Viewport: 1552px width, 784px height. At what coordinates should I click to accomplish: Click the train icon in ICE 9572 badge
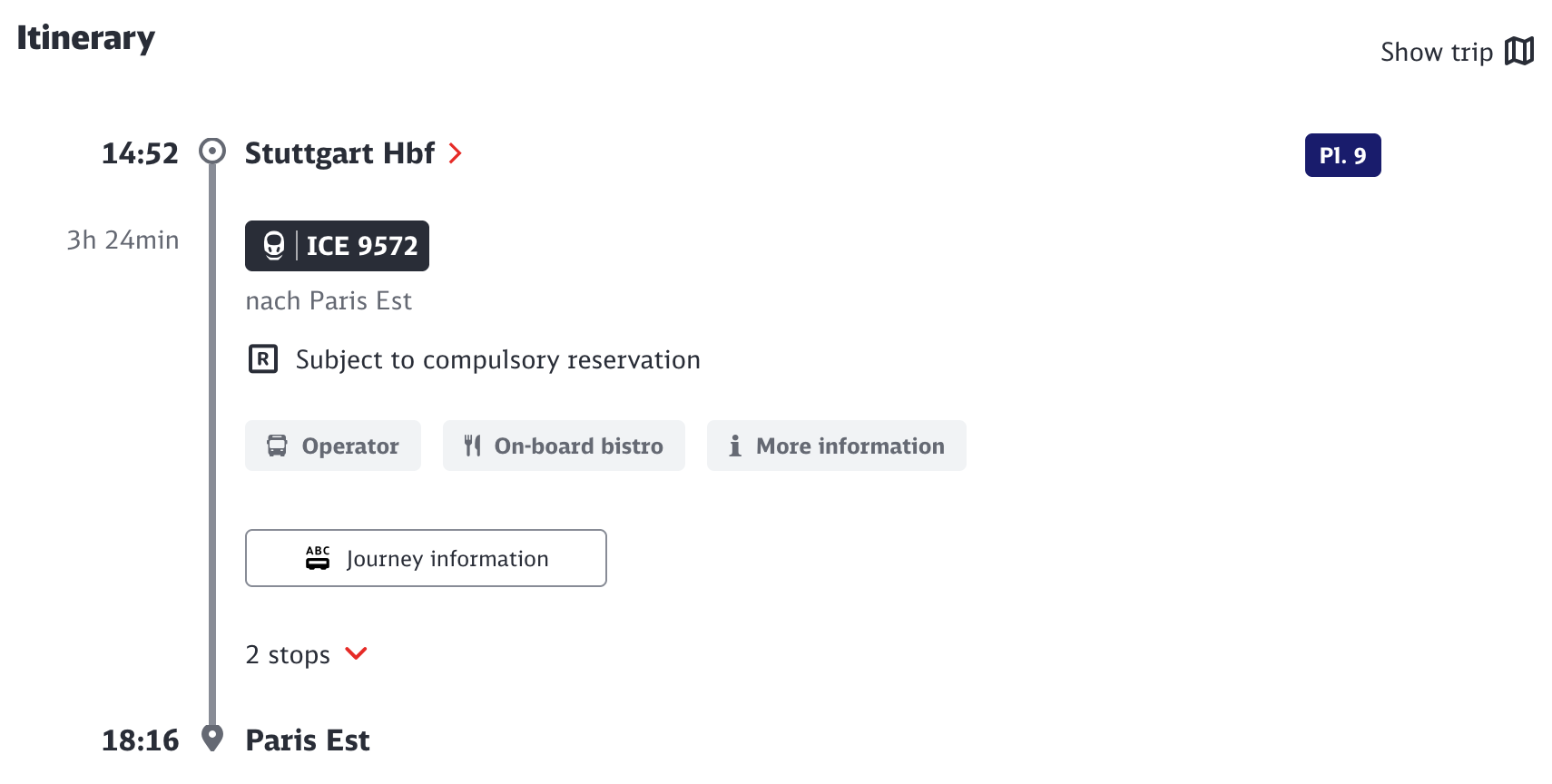[x=274, y=246]
